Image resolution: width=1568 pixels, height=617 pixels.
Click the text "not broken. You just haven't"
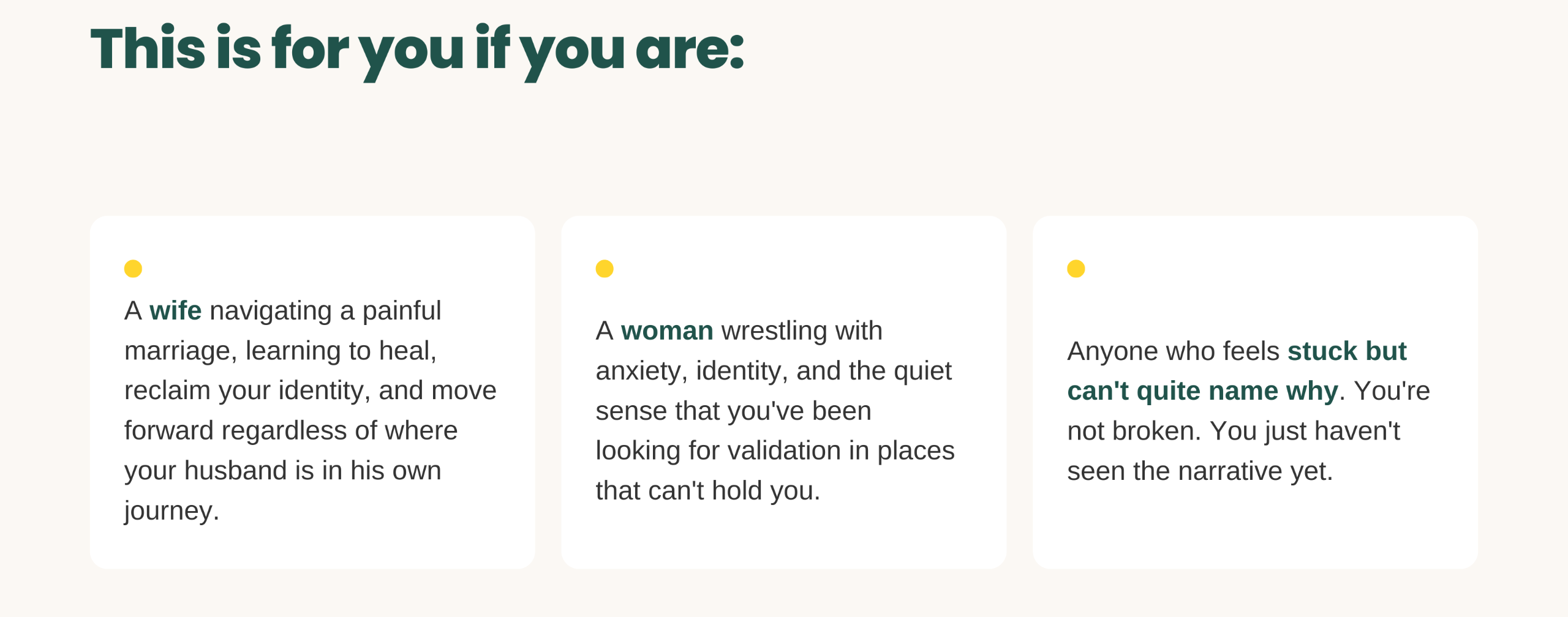pyautogui.click(x=1234, y=432)
